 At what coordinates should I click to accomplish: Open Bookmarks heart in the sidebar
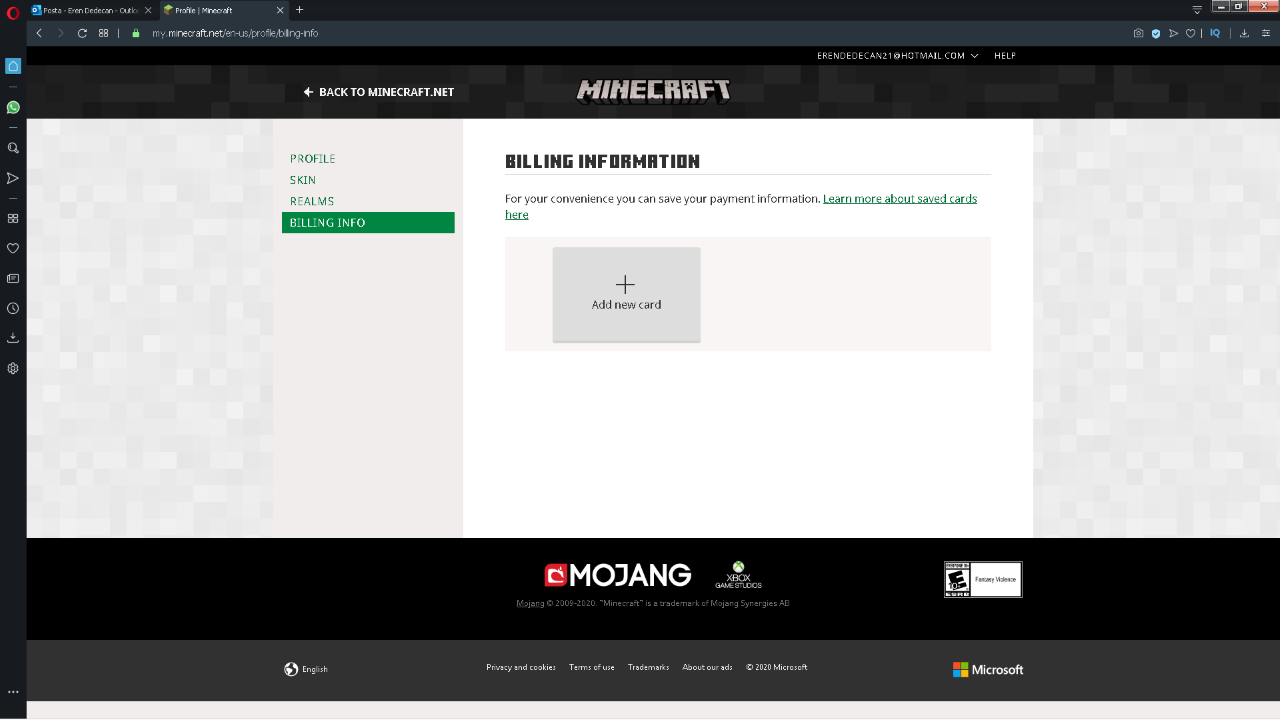point(13,248)
